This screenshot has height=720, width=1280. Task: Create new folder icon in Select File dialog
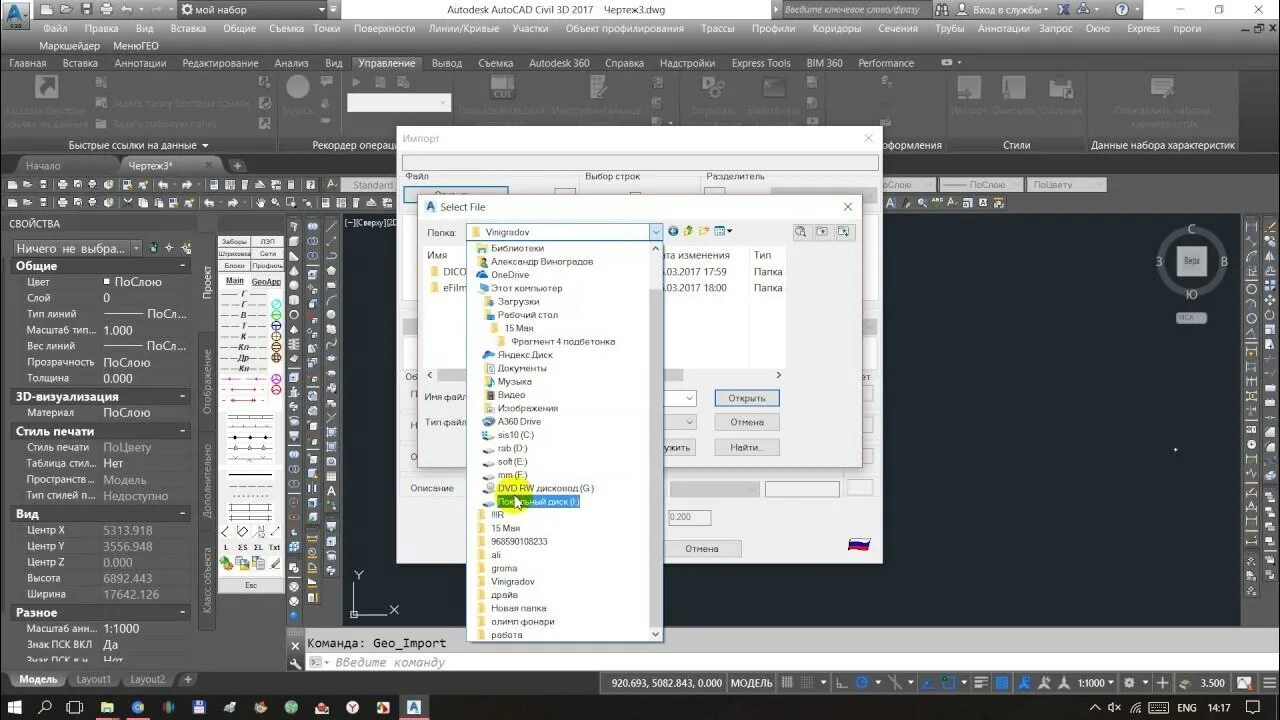point(704,231)
